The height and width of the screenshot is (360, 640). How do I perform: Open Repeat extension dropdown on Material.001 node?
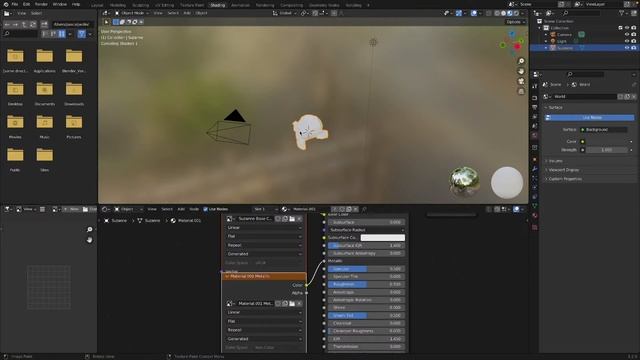264,330
